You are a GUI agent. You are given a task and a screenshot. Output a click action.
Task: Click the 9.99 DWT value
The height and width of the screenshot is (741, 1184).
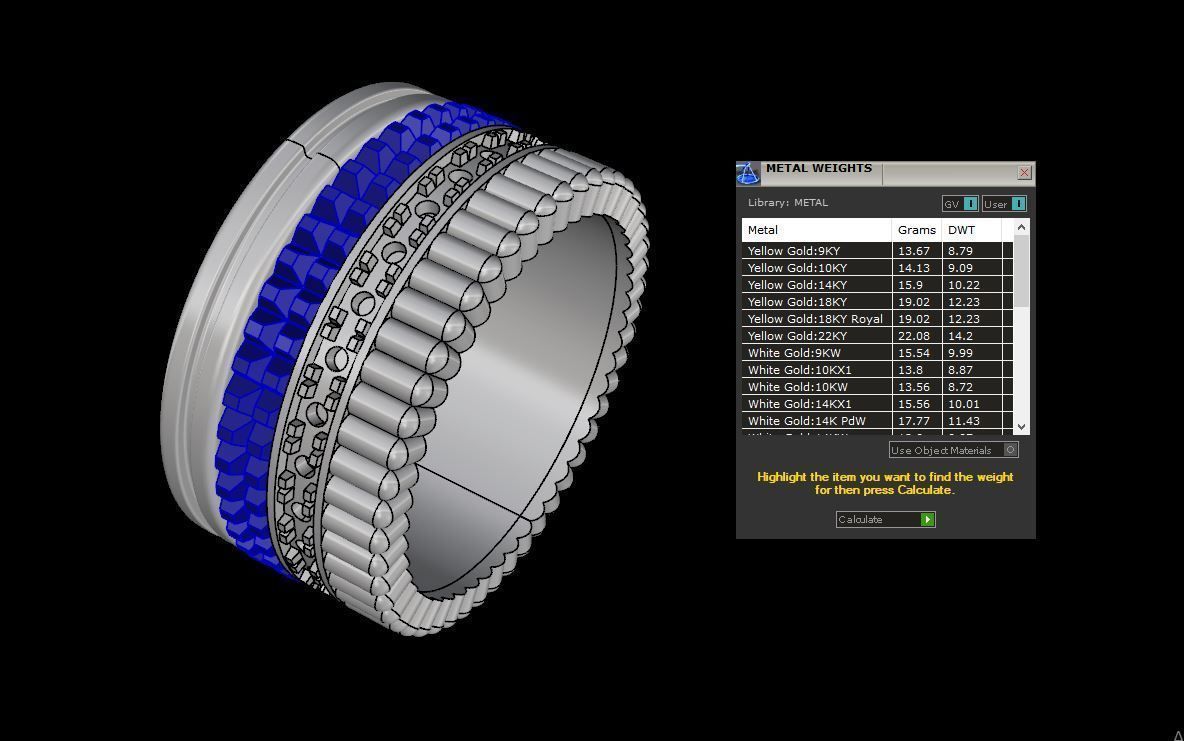click(960, 353)
